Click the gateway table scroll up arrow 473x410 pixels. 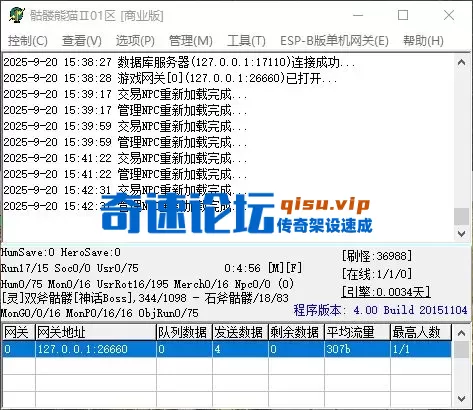pyautogui.click(x=462, y=333)
